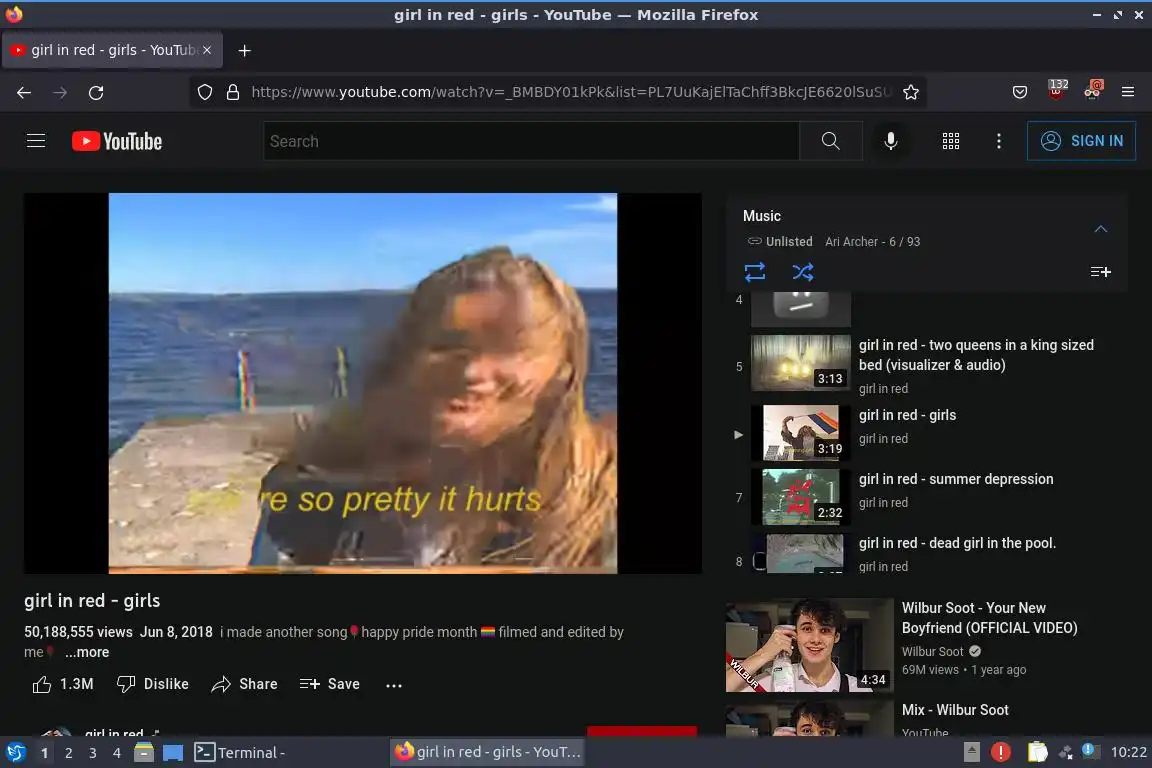Play dead girl in the pool track
The image size is (1152, 768).
pos(926,553)
